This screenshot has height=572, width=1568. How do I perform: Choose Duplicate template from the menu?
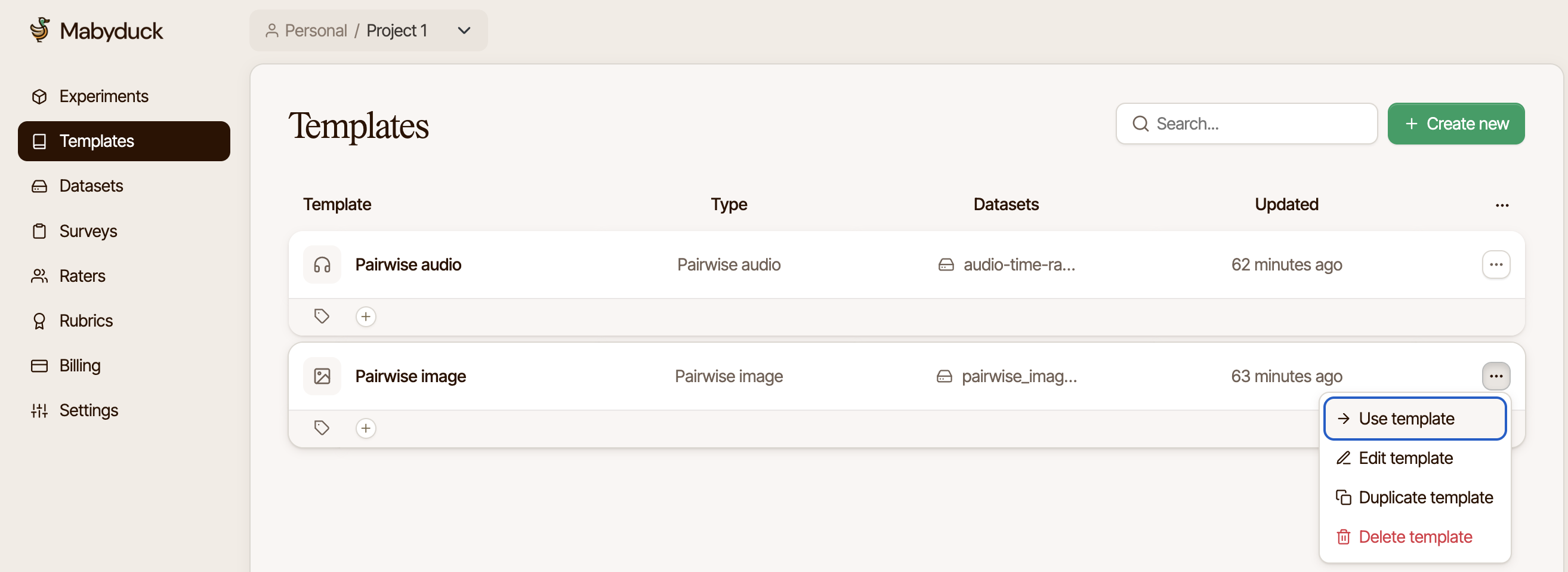click(x=1414, y=498)
